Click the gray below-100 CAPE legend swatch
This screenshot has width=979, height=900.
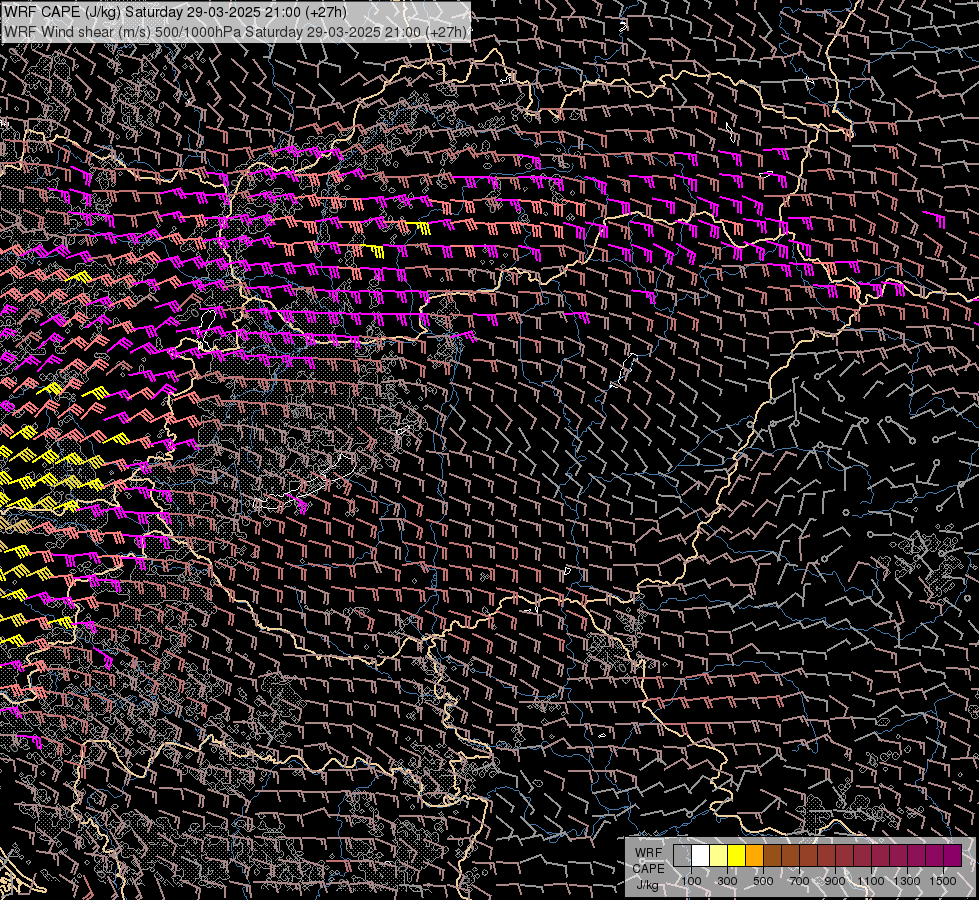[682, 855]
